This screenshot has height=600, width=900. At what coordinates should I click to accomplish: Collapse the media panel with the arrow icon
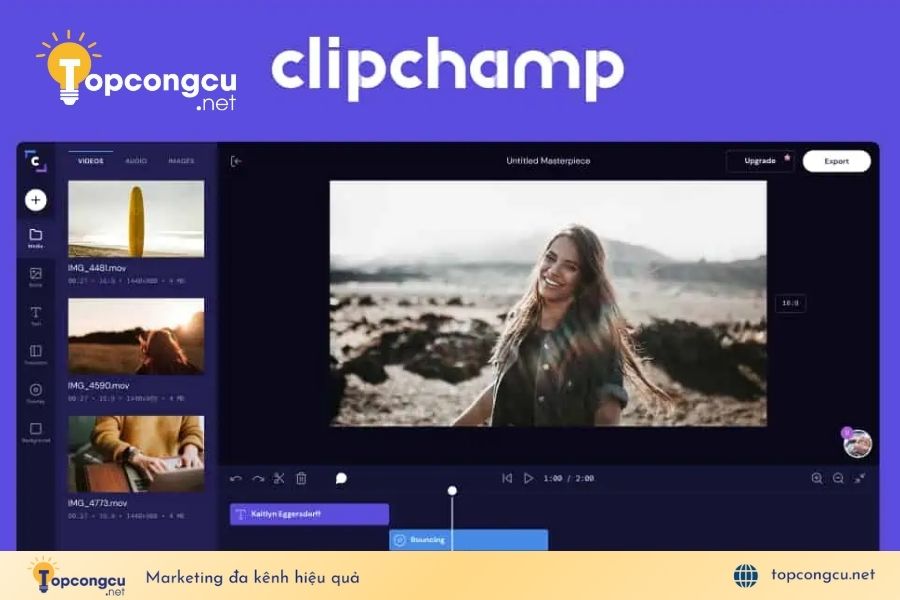235,161
